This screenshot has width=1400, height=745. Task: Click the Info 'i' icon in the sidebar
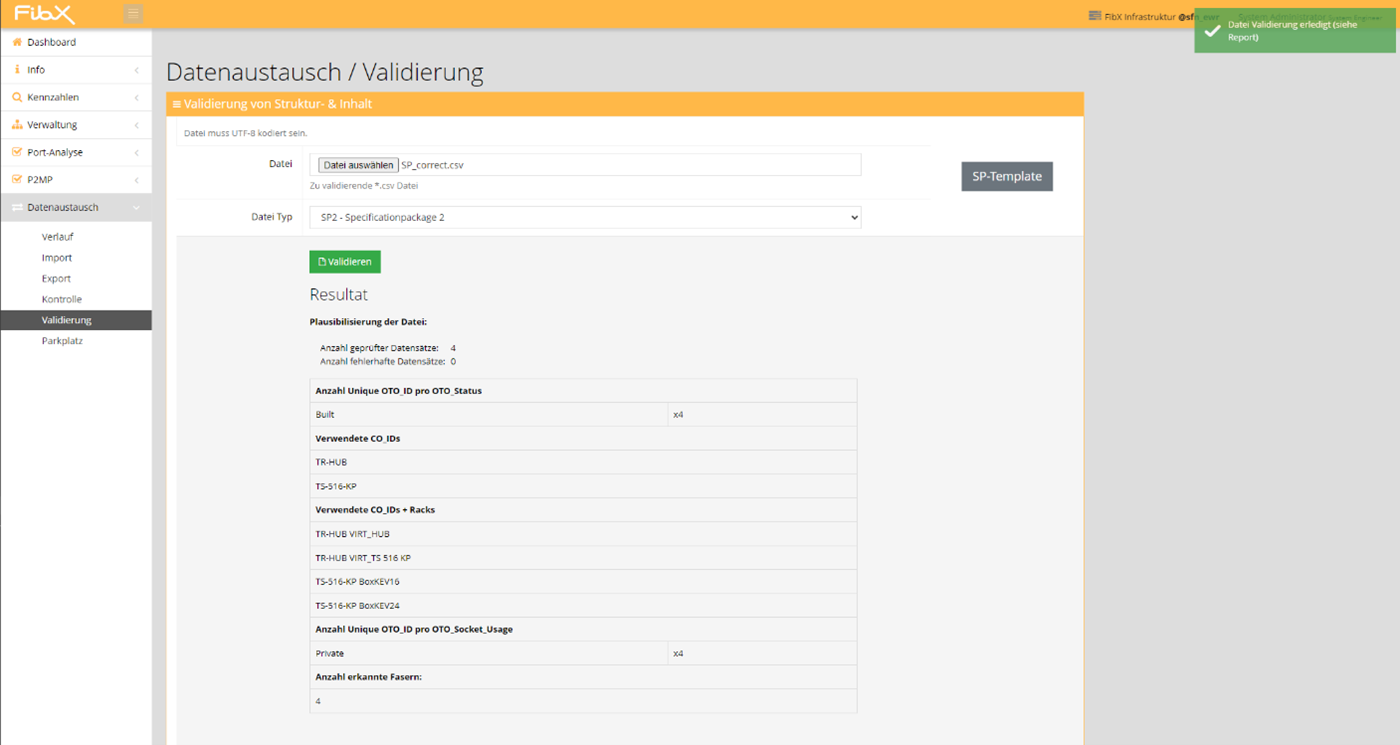coord(17,70)
